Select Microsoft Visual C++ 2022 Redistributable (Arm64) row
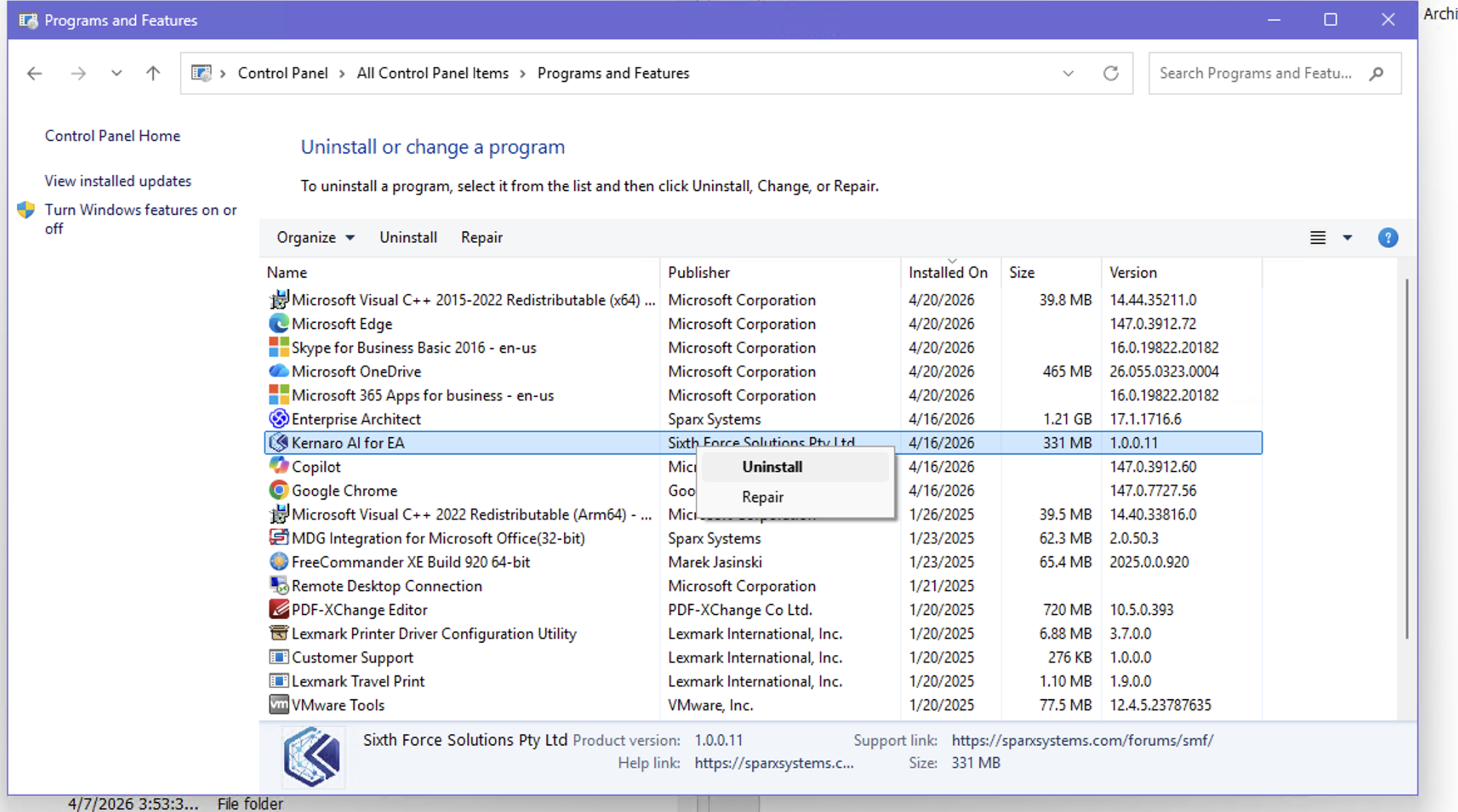This screenshot has width=1458, height=812. 763,515
